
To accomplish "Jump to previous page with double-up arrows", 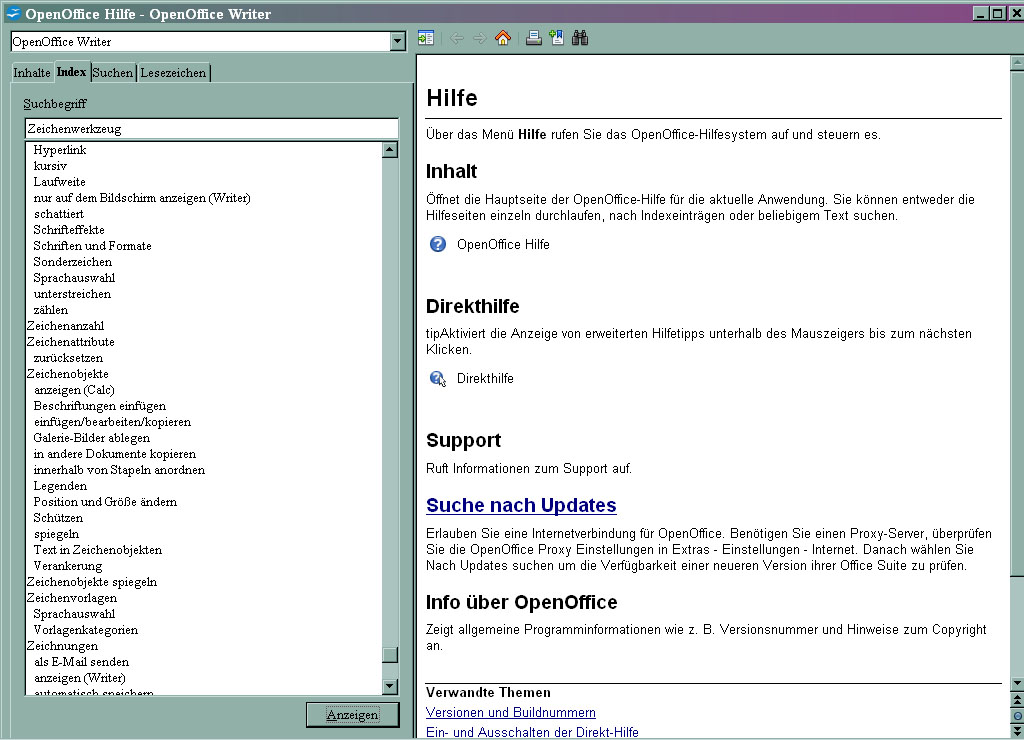I will point(1017,701).
